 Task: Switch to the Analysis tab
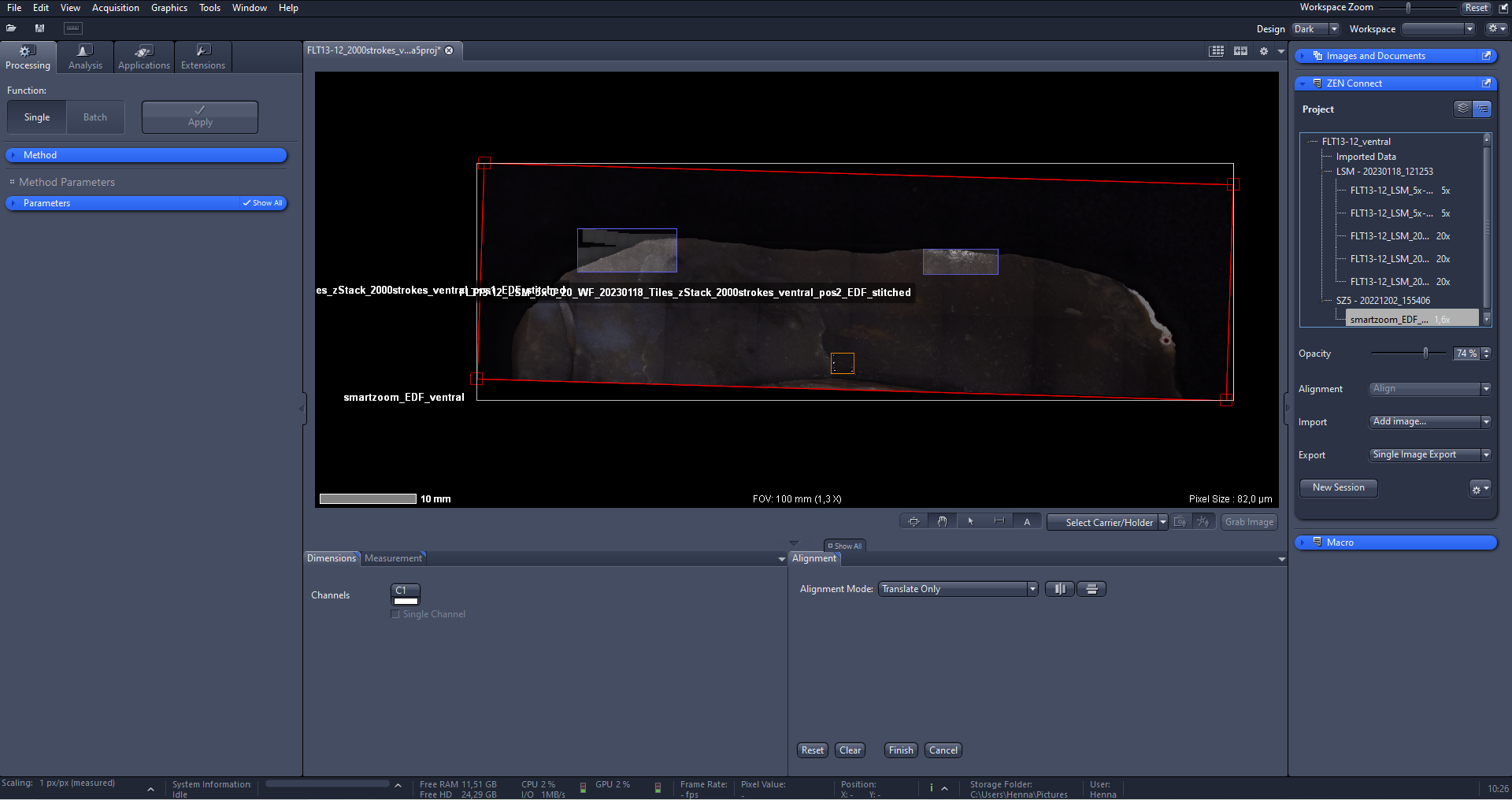pyautogui.click(x=85, y=57)
